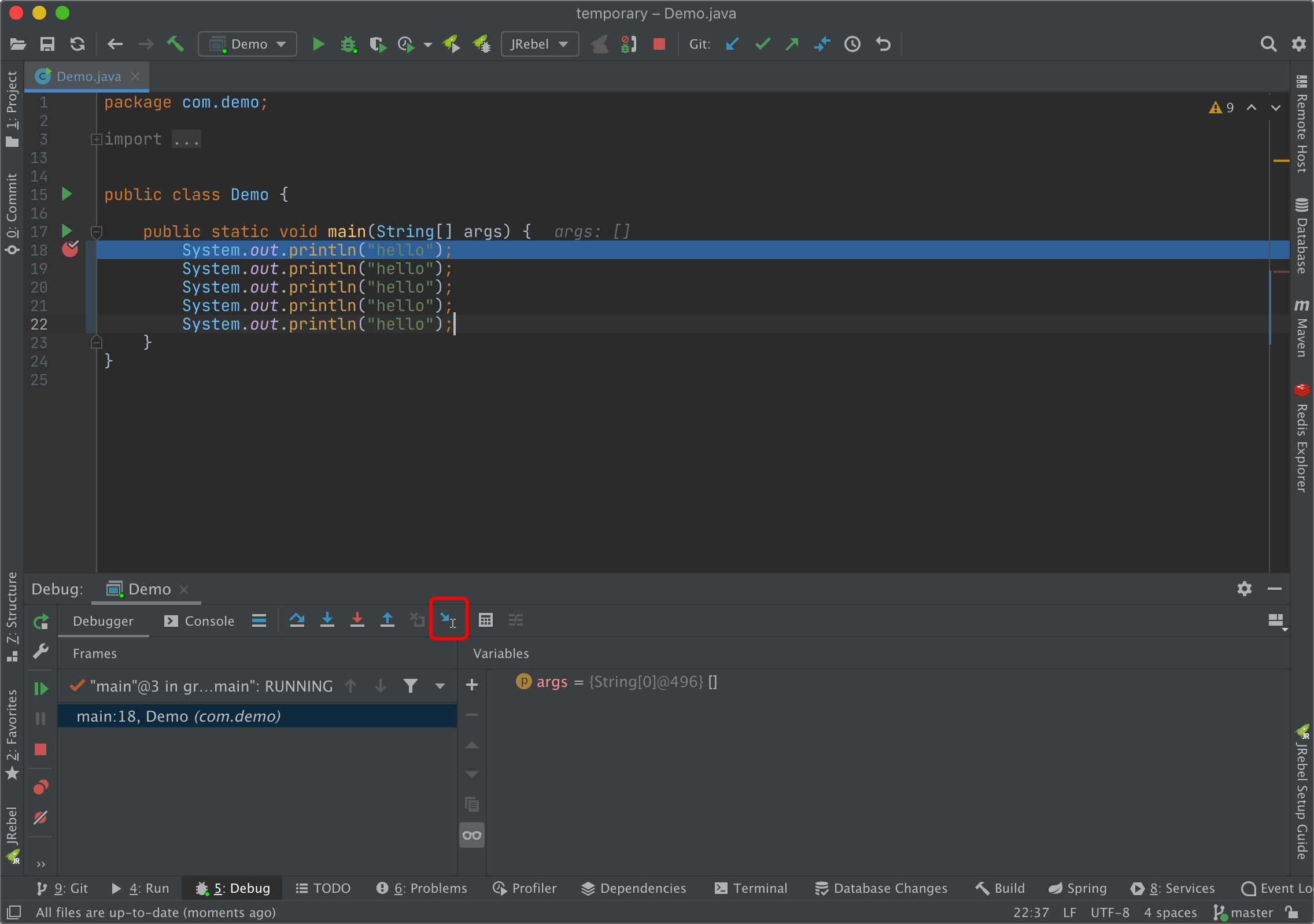Toggle Favorites tool window
The width and height of the screenshot is (1314, 924).
12,734
